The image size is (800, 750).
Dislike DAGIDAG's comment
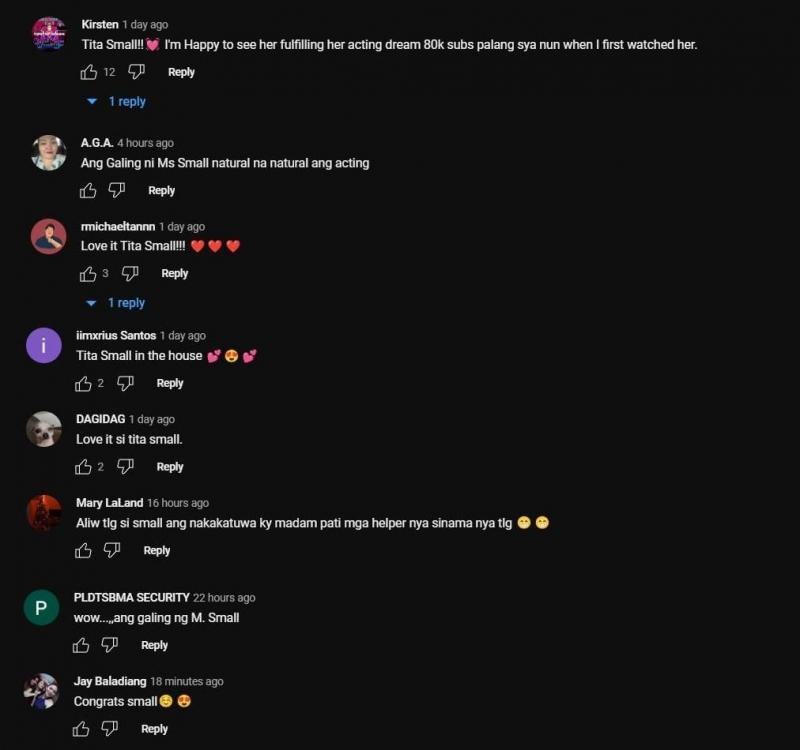125,467
